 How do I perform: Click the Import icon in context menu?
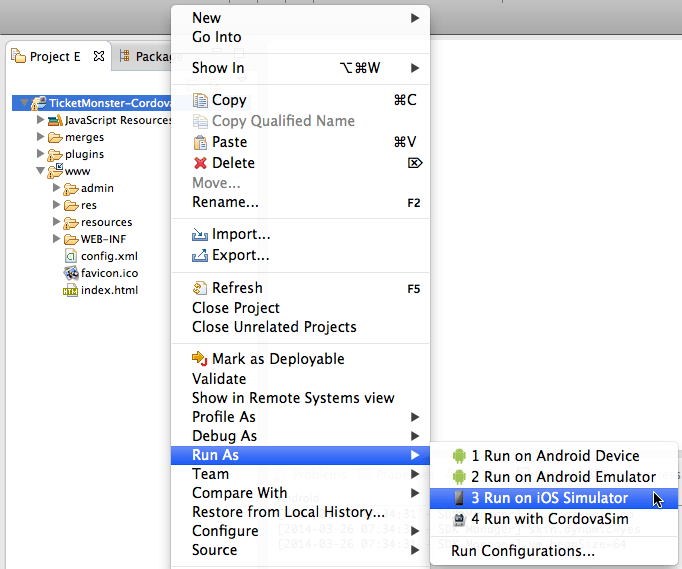[x=200, y=235]
